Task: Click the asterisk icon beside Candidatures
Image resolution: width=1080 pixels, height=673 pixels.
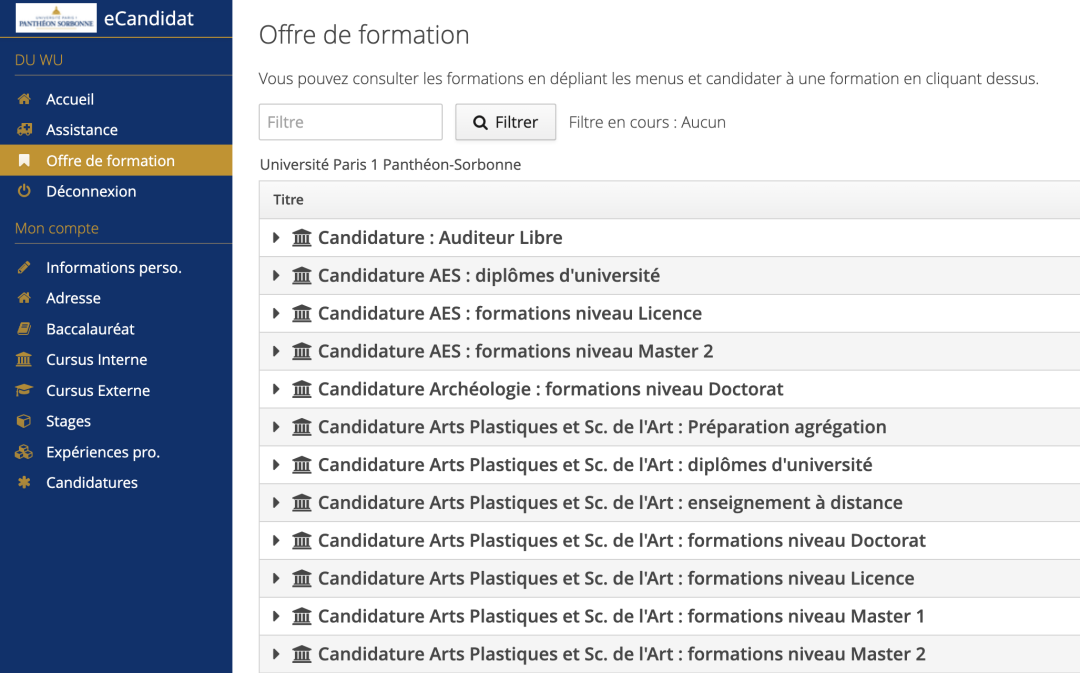Action: 24,483
